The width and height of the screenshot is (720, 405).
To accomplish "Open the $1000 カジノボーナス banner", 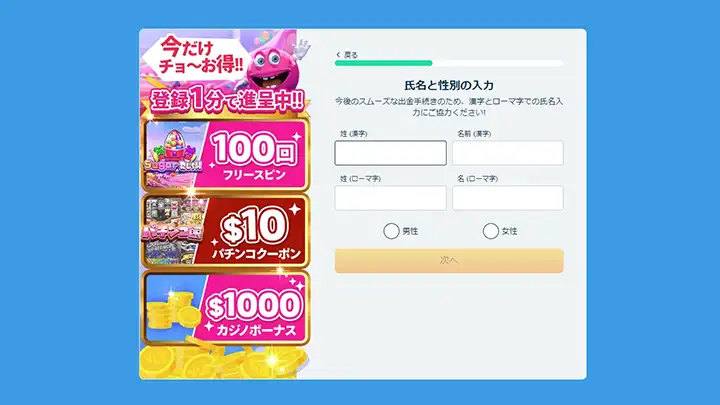I will [225, 309].
